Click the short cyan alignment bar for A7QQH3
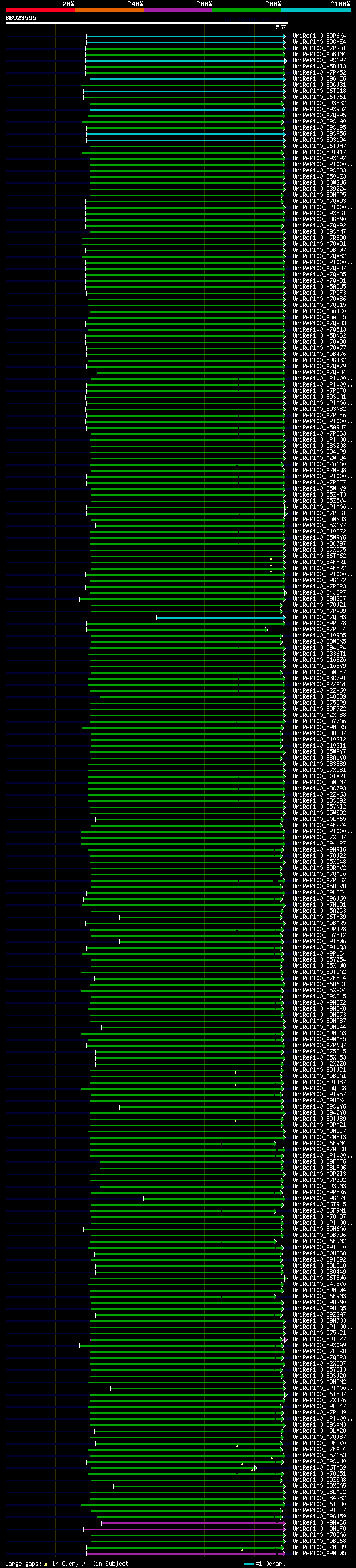 tap(220, 617)
